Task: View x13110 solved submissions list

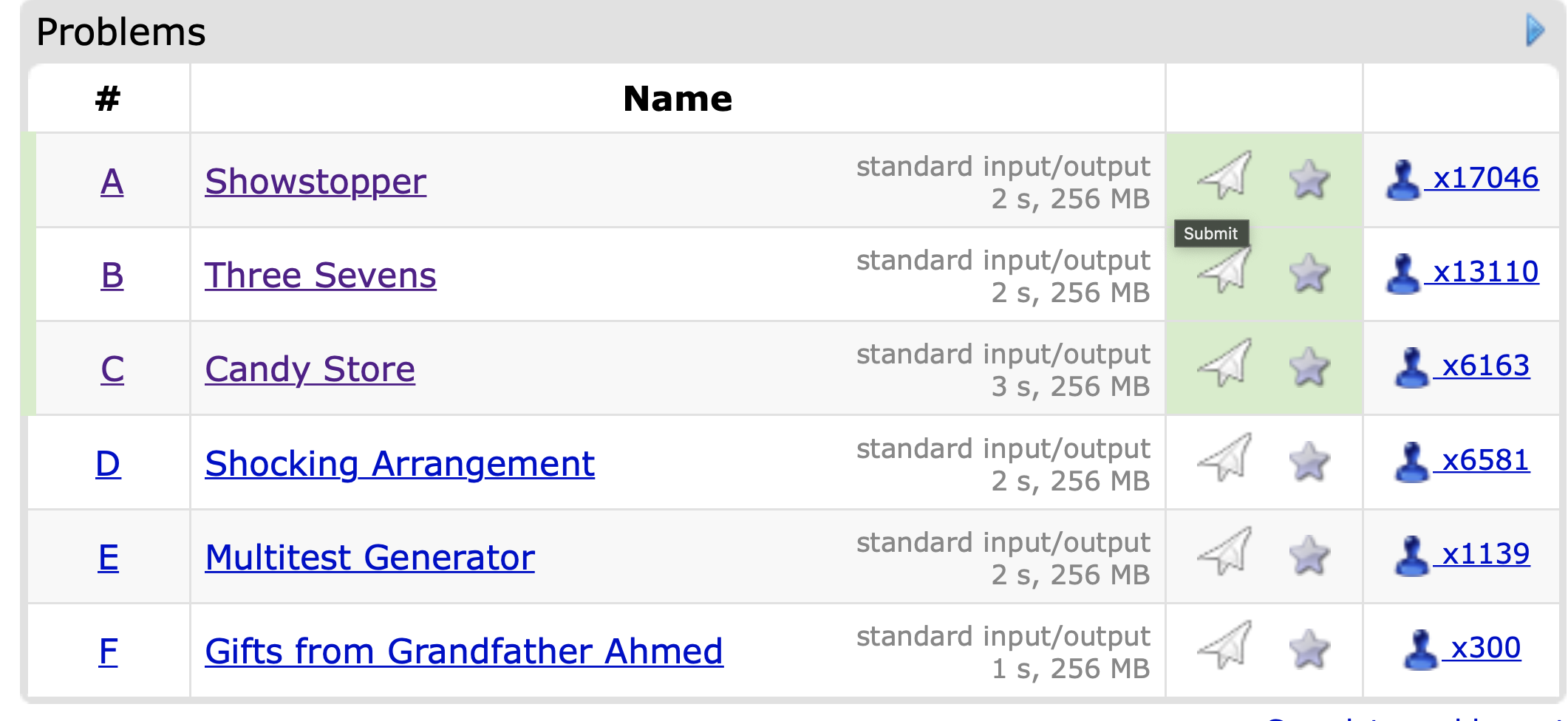Action: click(x=1485, y=272)
